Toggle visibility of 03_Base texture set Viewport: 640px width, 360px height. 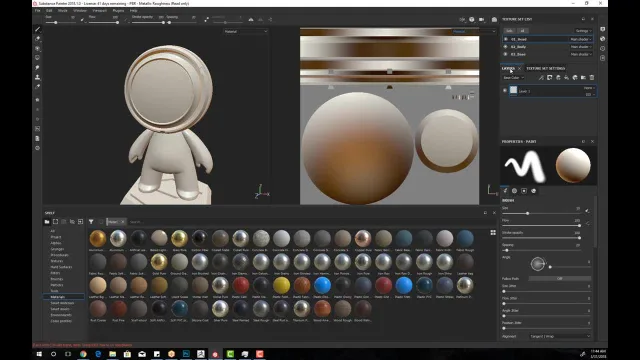[506, 54]
